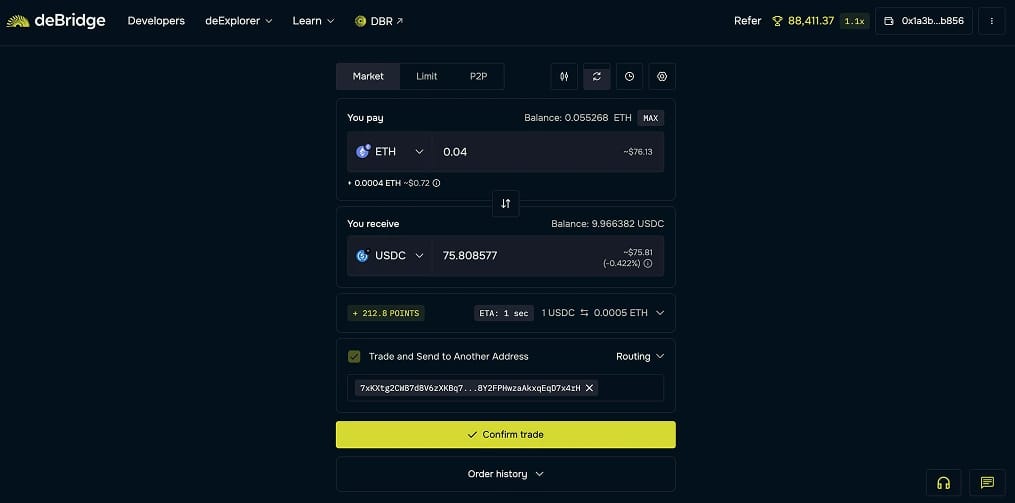Expand Order history

pos(506,474)
